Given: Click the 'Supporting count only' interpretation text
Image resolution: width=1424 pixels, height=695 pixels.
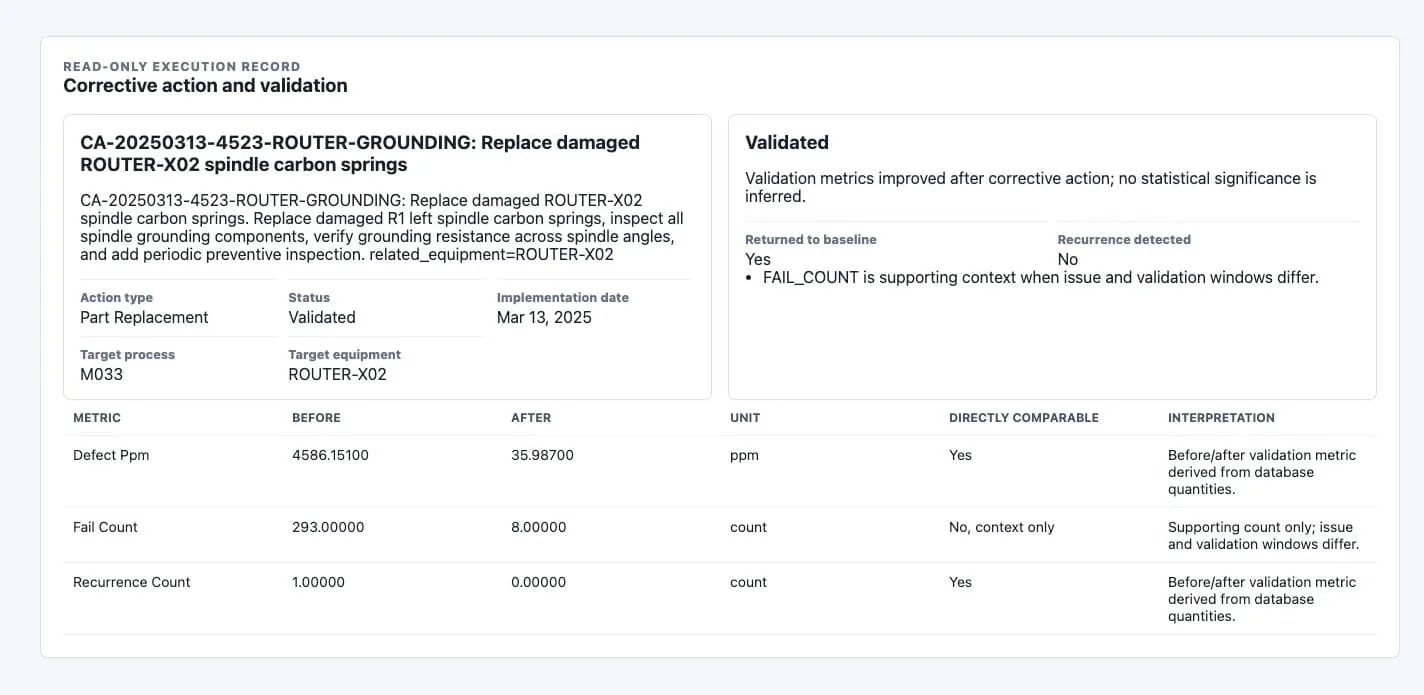Looking at the screenshot, I should coord(1264,536).
